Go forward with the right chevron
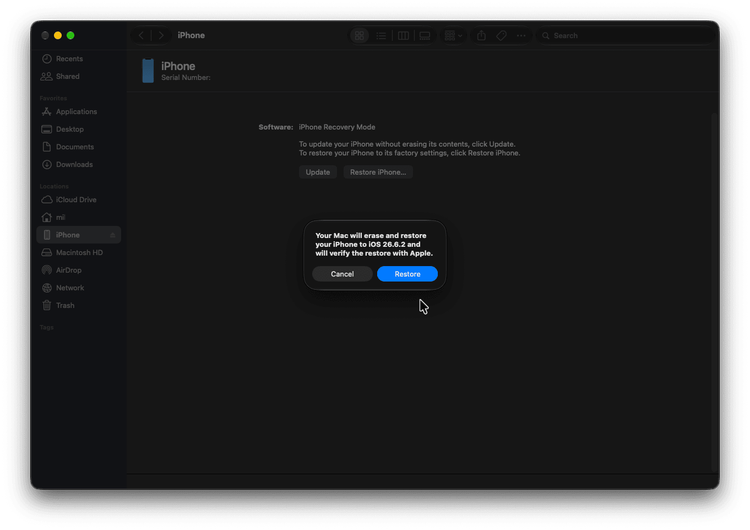Image resolution: width=750 pixels, height=530 pixels. coord(161,35)
